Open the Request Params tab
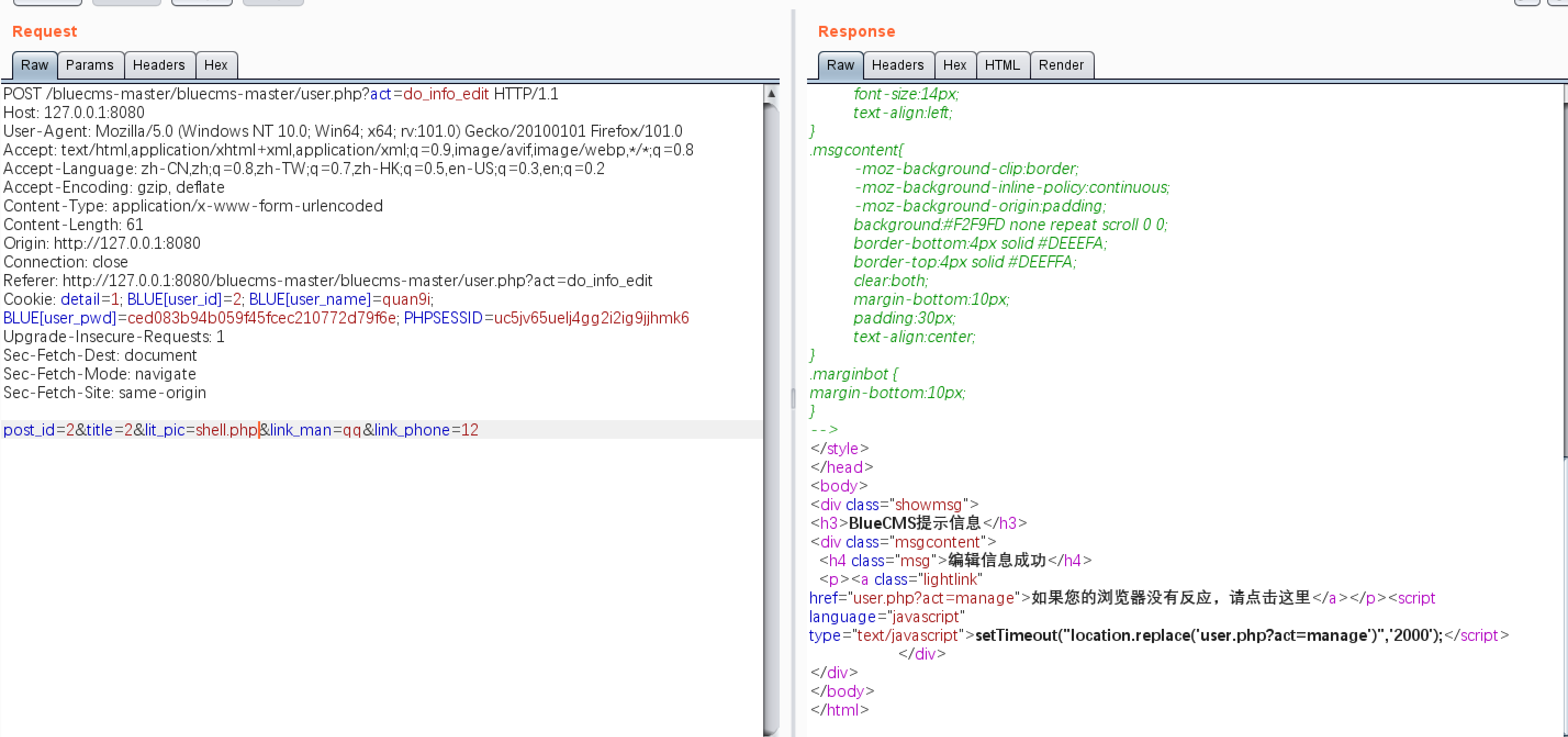Viewport: 1568px width, 737px height. pyautogui.click(x=90, y=65)
